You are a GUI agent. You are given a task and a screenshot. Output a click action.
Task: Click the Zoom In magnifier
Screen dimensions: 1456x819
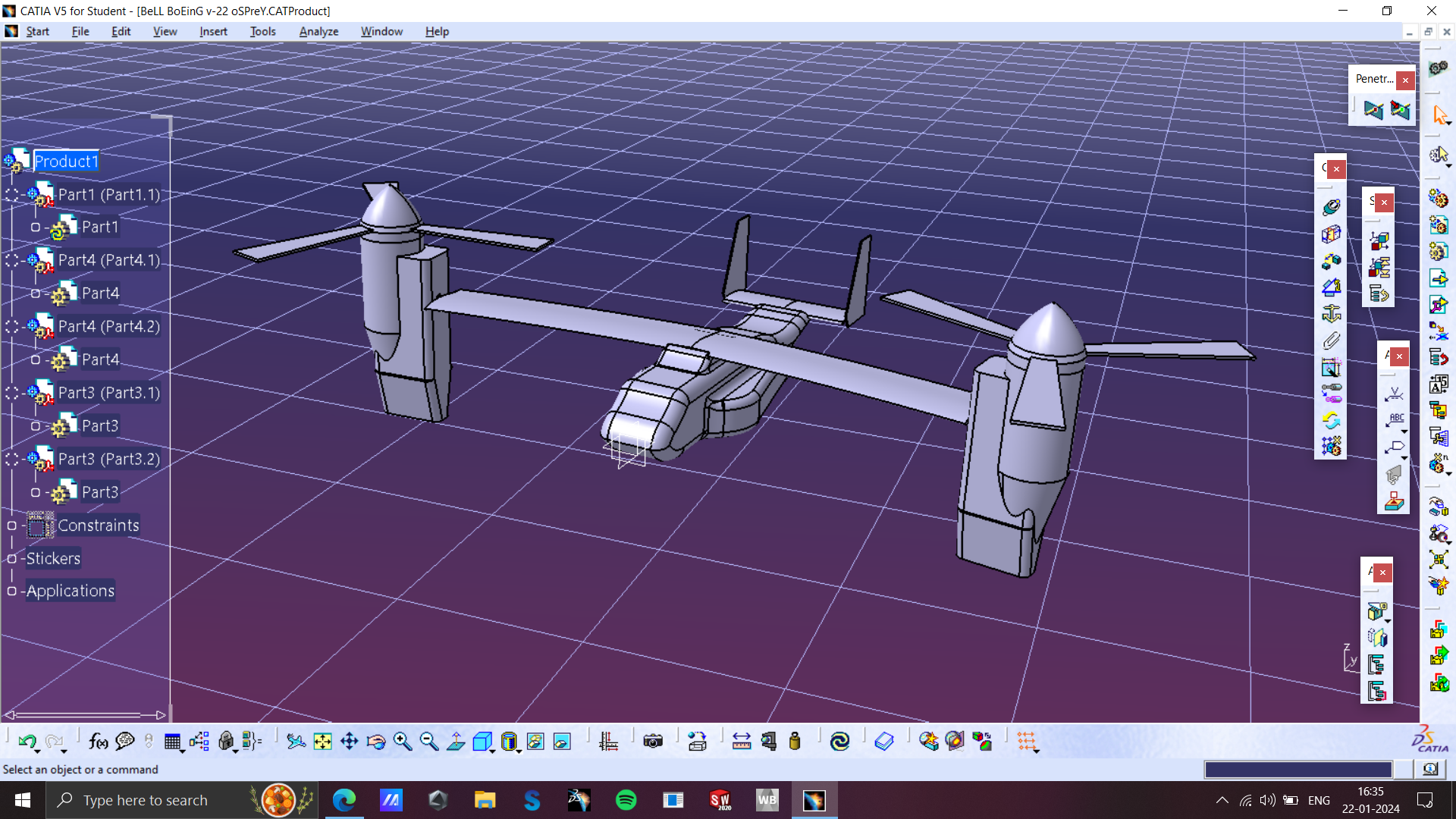click(402, 741)
